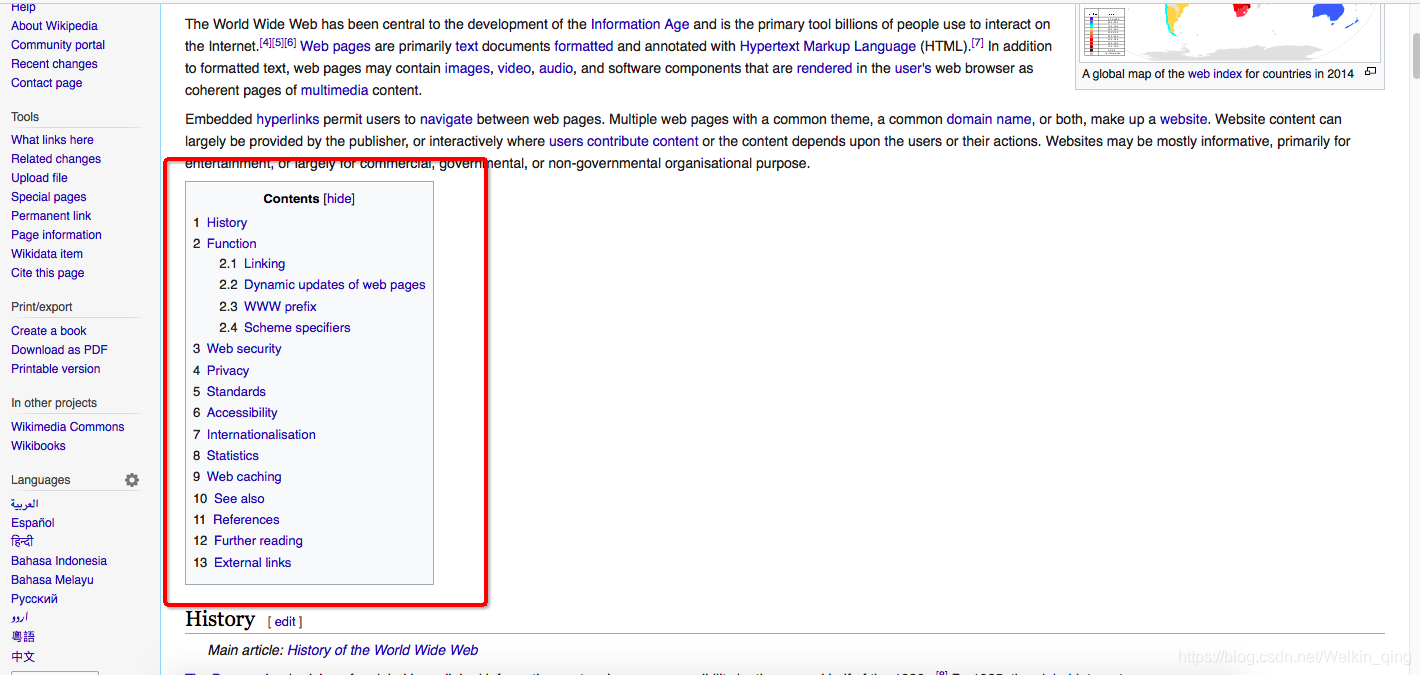Switch to Bahasa Melayu language version

(52, 580)
